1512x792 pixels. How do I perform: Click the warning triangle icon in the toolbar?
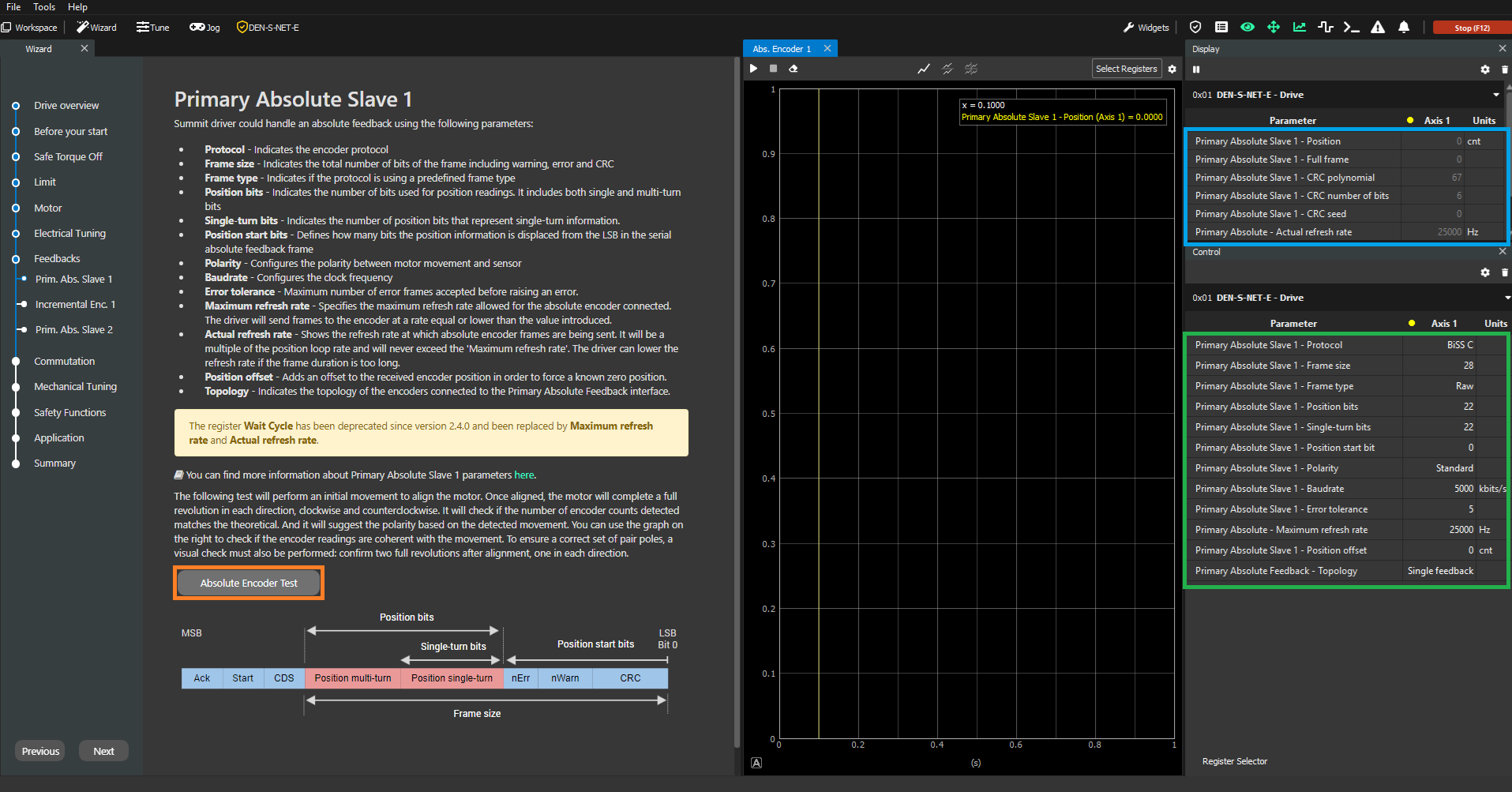point(1378,27)
